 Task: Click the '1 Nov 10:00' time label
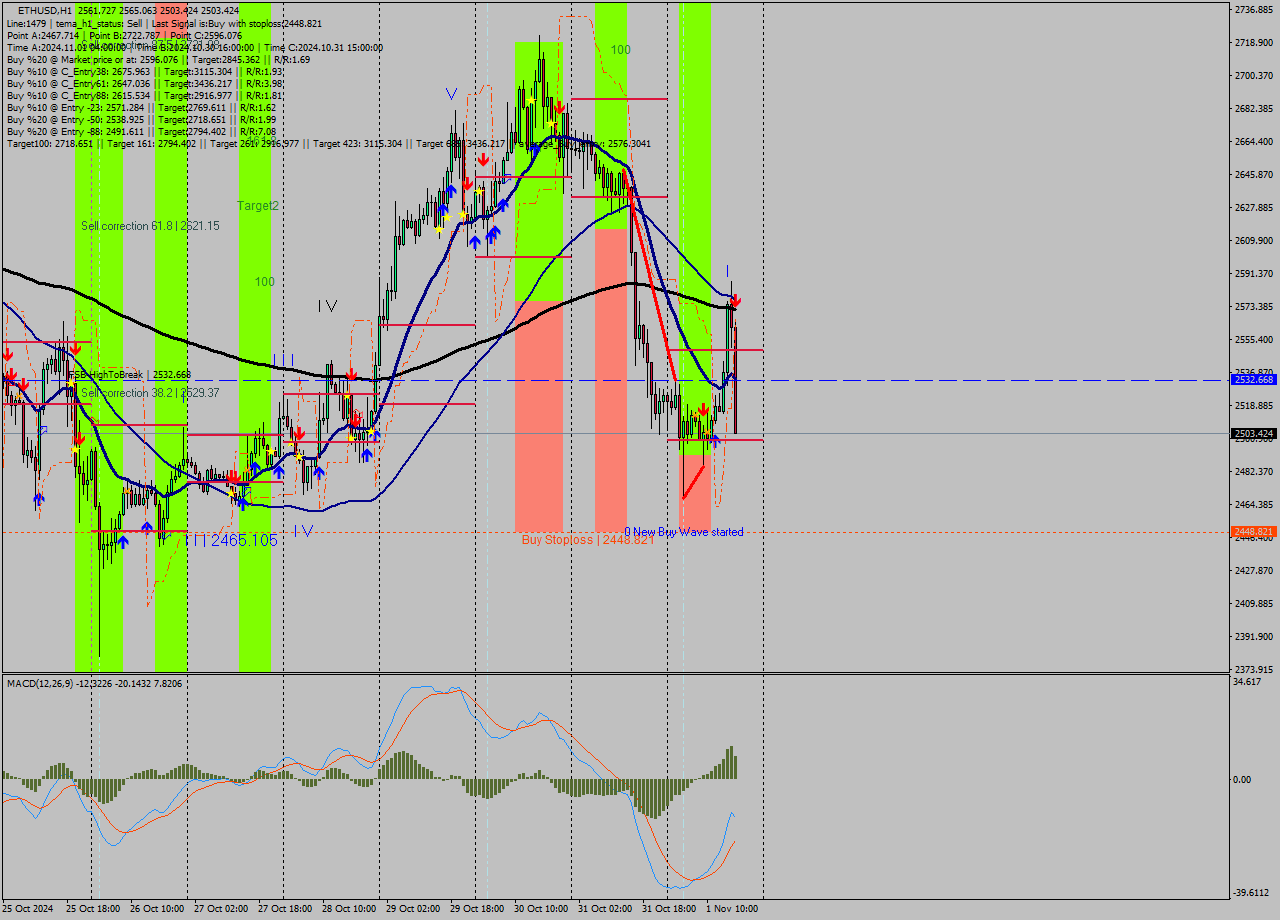[732, 909]
